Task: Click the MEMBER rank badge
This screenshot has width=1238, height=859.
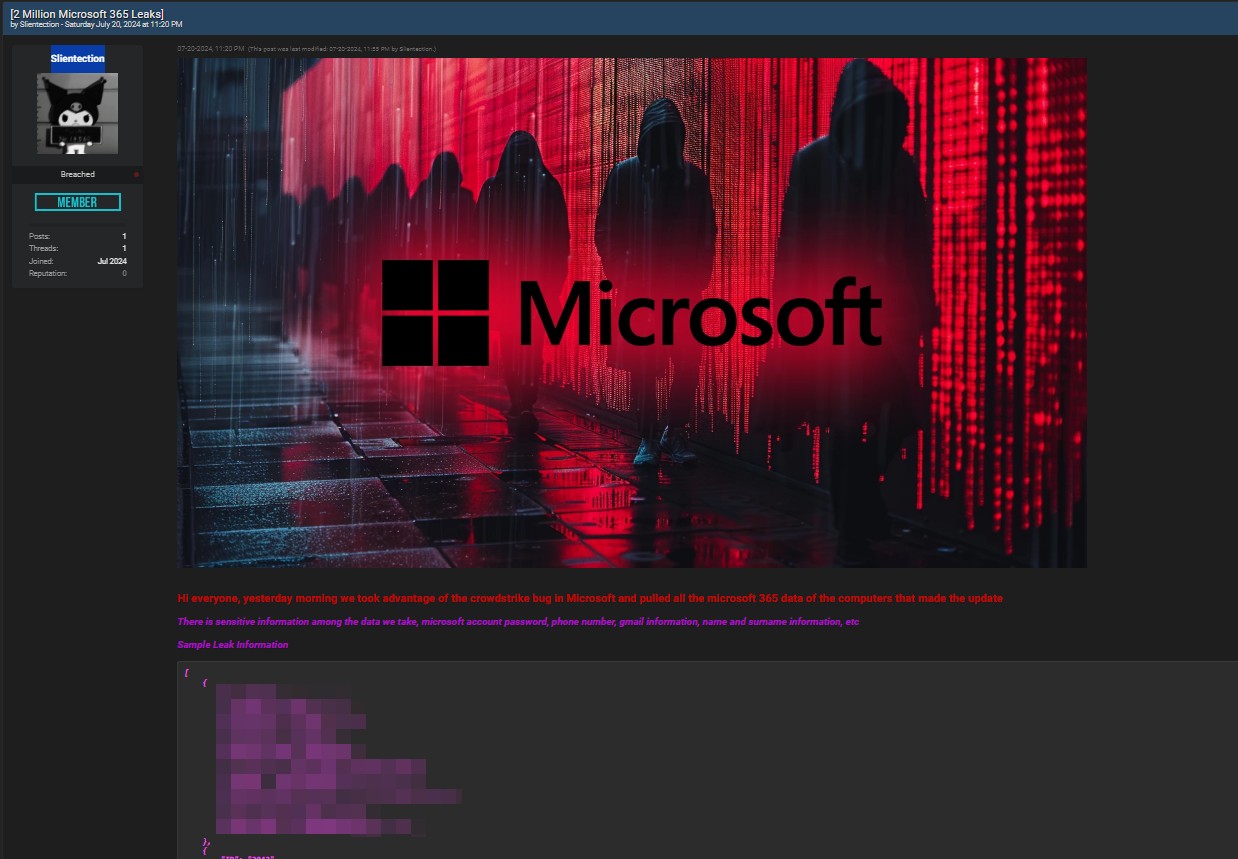Action: tap(77, 202)
